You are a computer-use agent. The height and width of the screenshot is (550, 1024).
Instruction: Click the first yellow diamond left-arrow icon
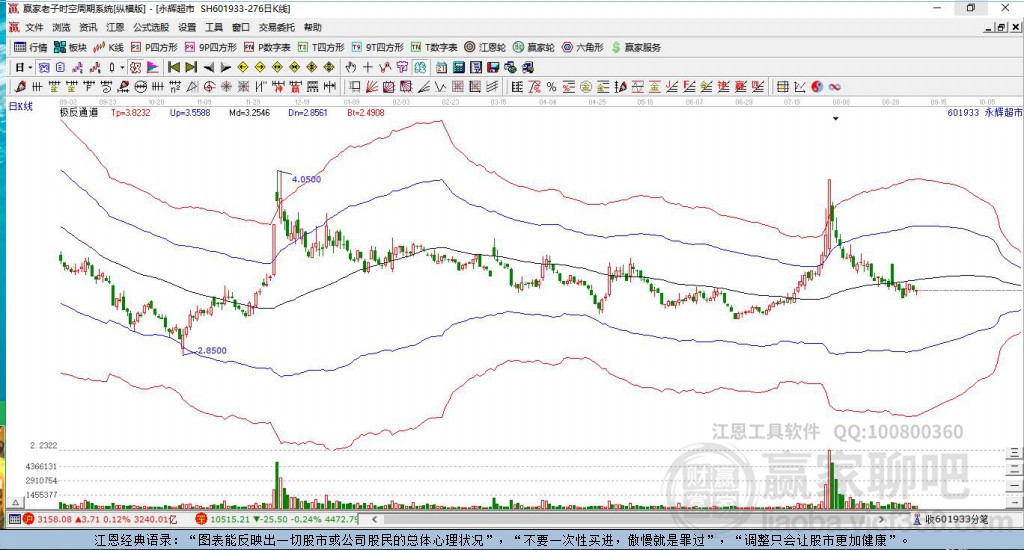pos(242,67)
